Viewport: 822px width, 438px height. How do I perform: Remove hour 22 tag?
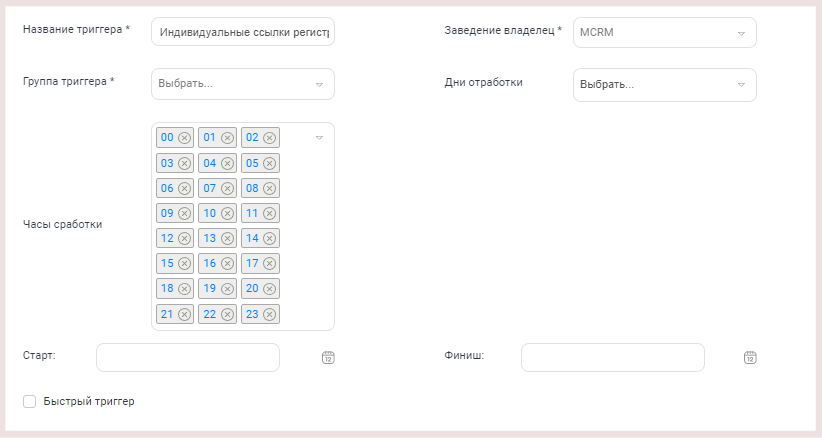point(227,314)
